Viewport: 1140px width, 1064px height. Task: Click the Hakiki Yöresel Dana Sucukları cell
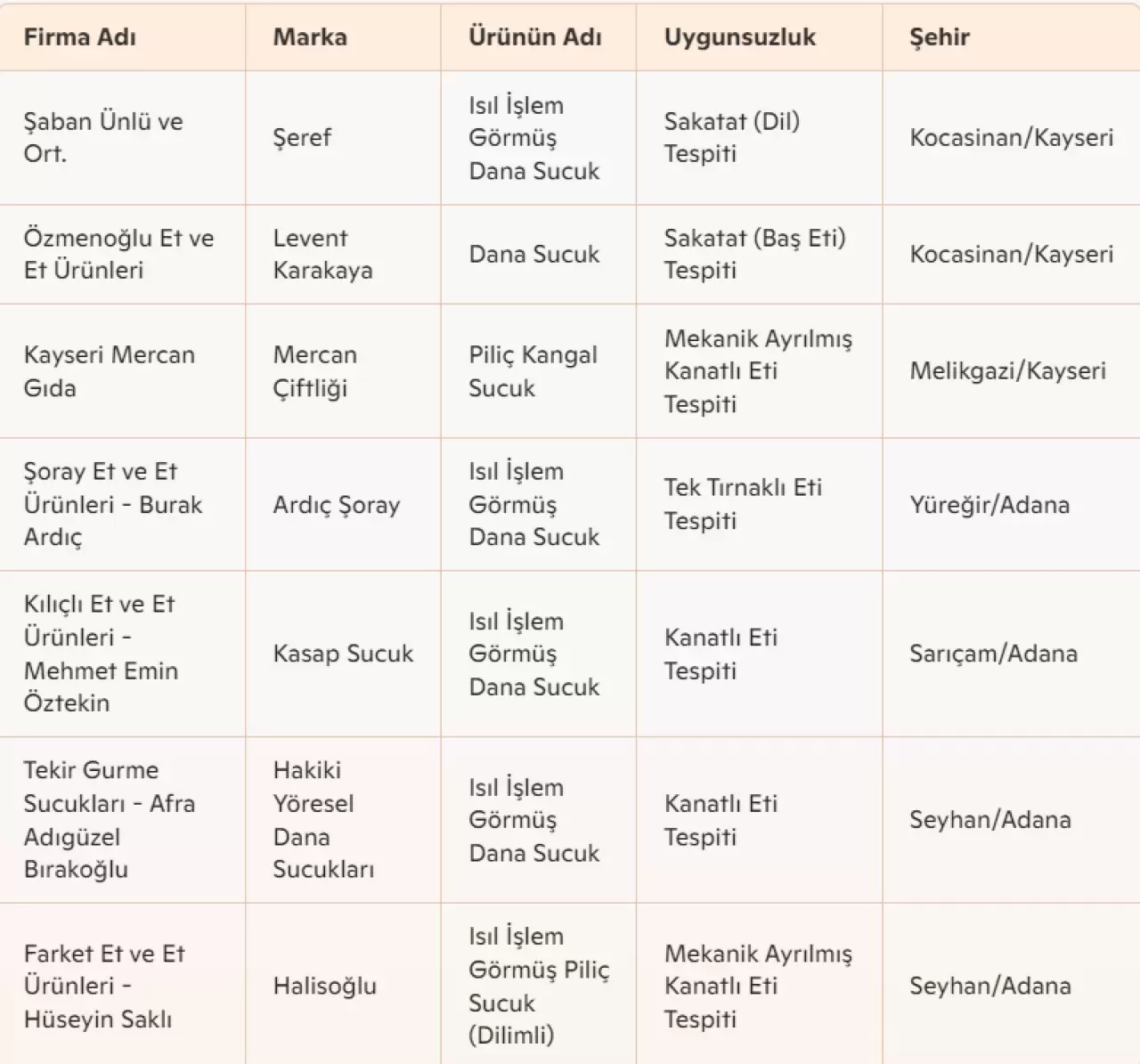pyautogui.click(x=322, y=819)
